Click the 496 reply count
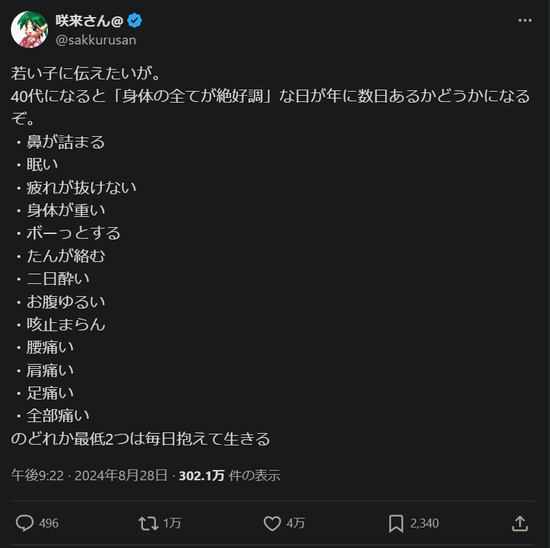Screen dimensions: 550x548 [49, 523]
